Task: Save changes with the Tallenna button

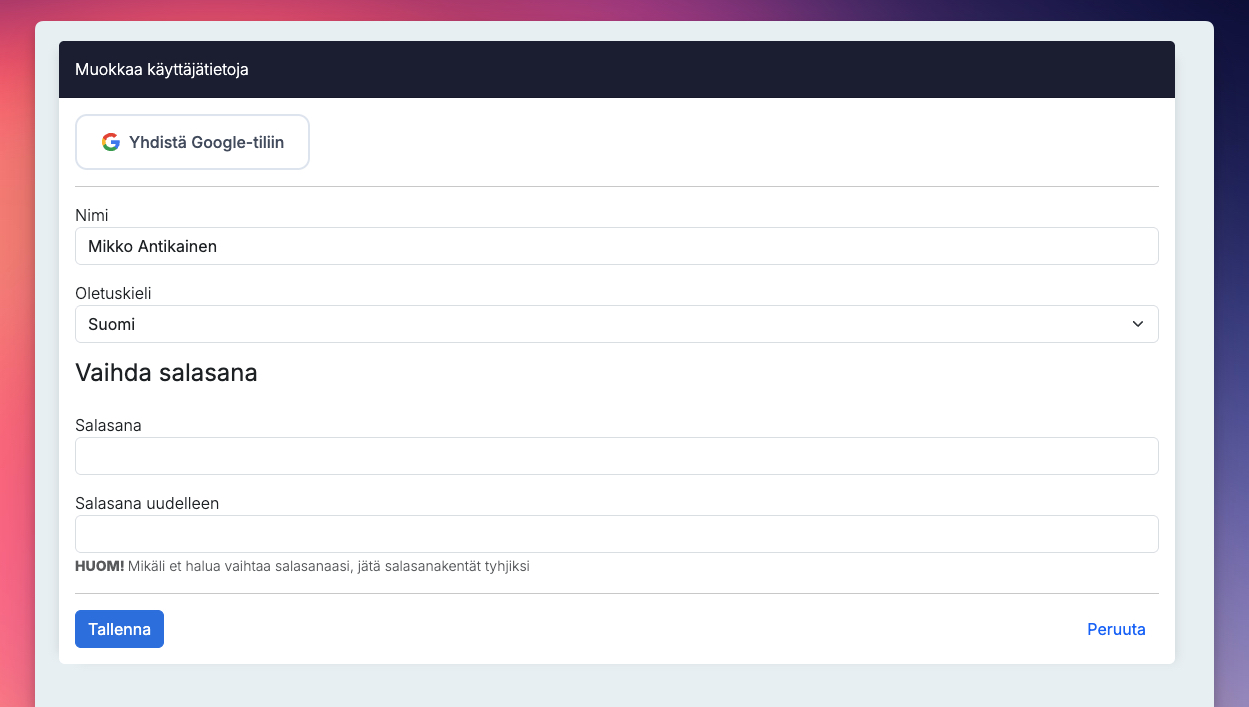Action: pos(119,629)
